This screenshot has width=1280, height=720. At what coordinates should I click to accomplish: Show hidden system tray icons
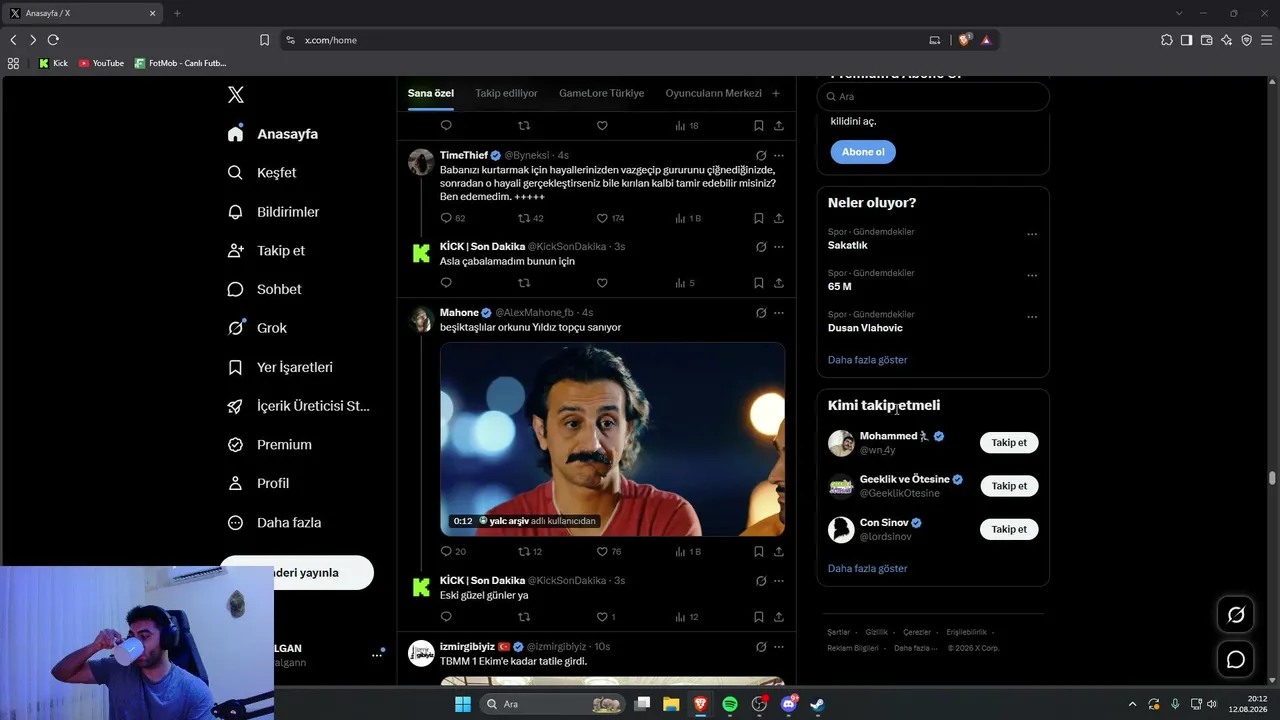tap(1132, 704)
